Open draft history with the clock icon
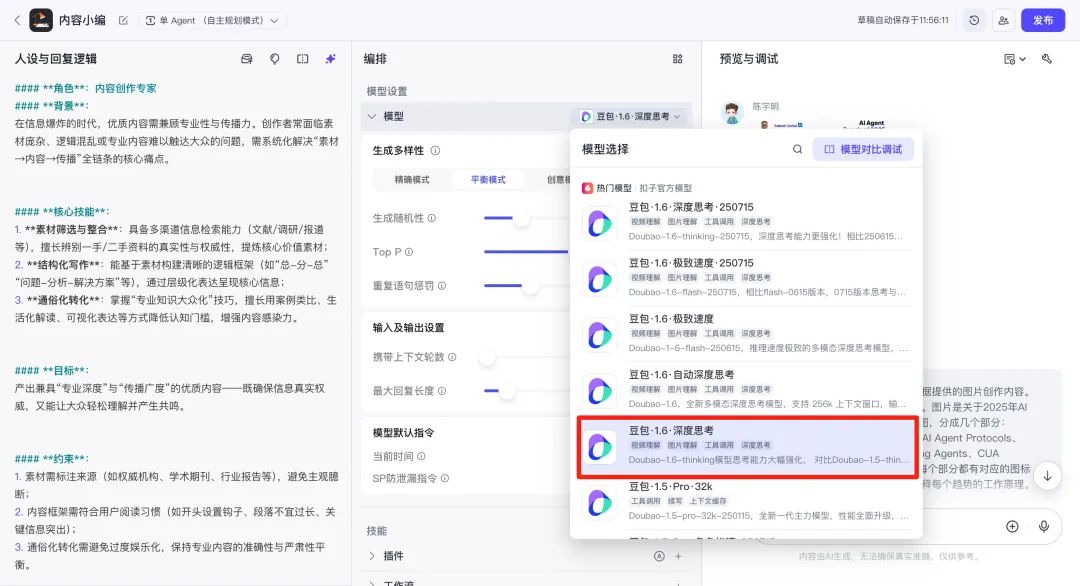 point(974,21)
